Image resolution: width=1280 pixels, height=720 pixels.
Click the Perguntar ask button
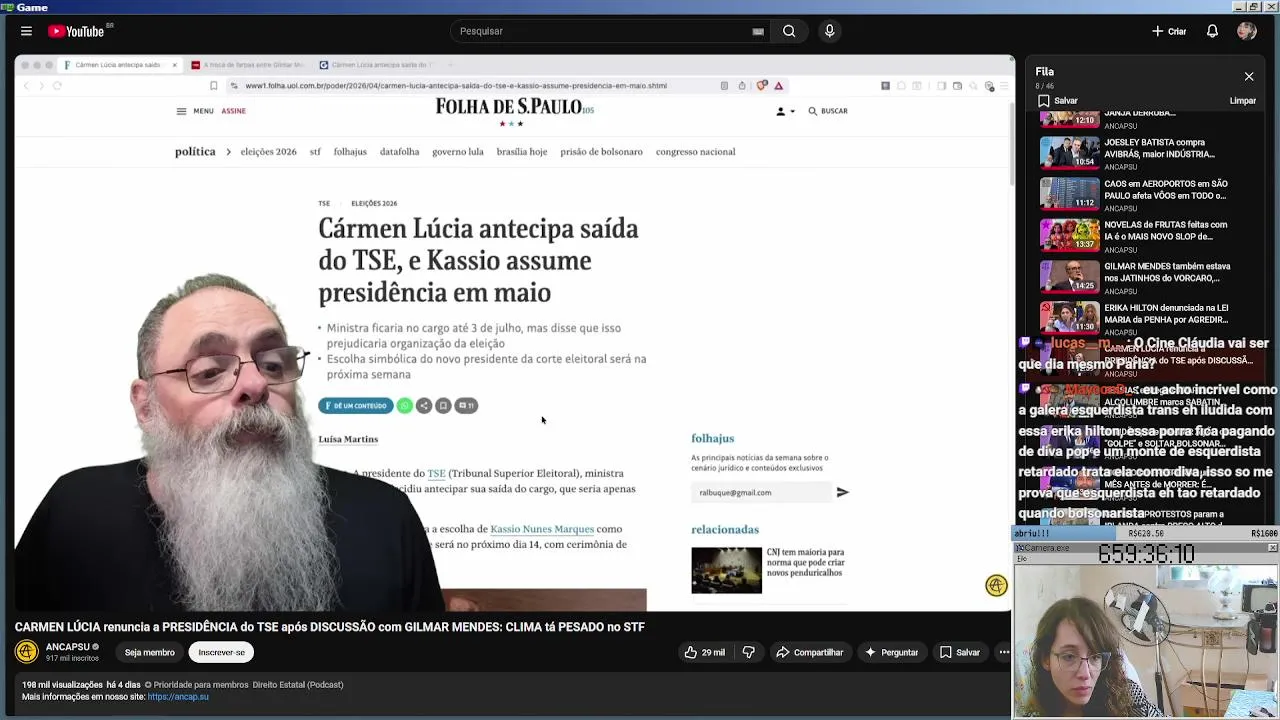pyautogui.click(x=891, y=652)
